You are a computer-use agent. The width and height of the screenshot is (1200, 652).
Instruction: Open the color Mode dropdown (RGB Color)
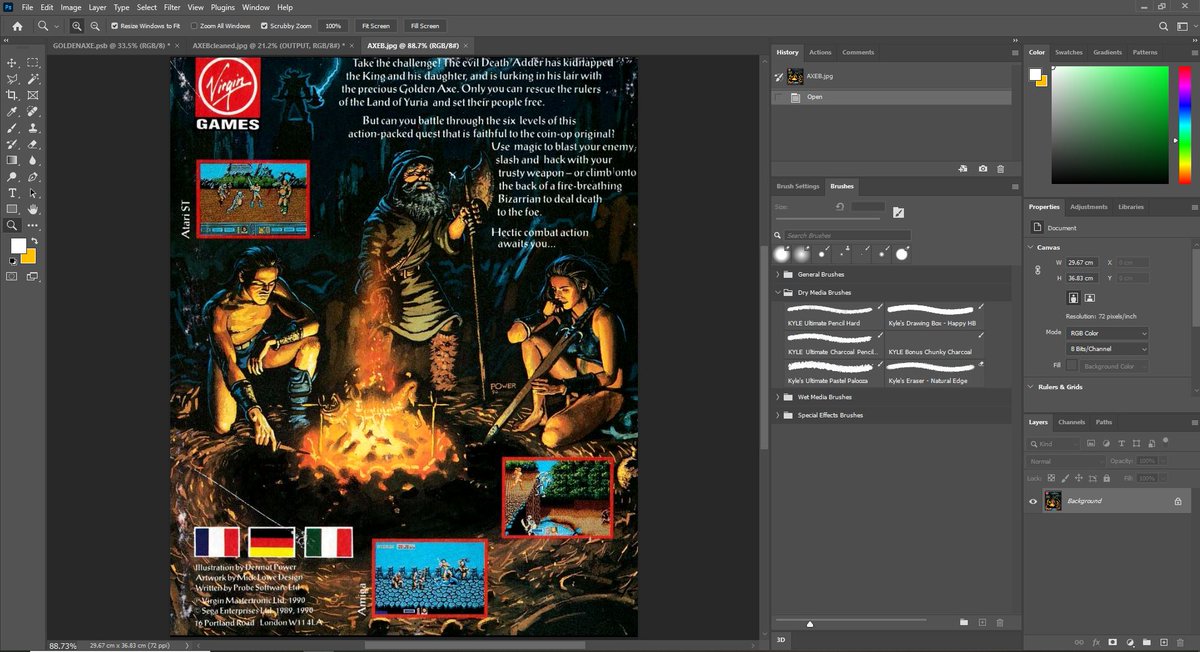tap(1107, 332)
